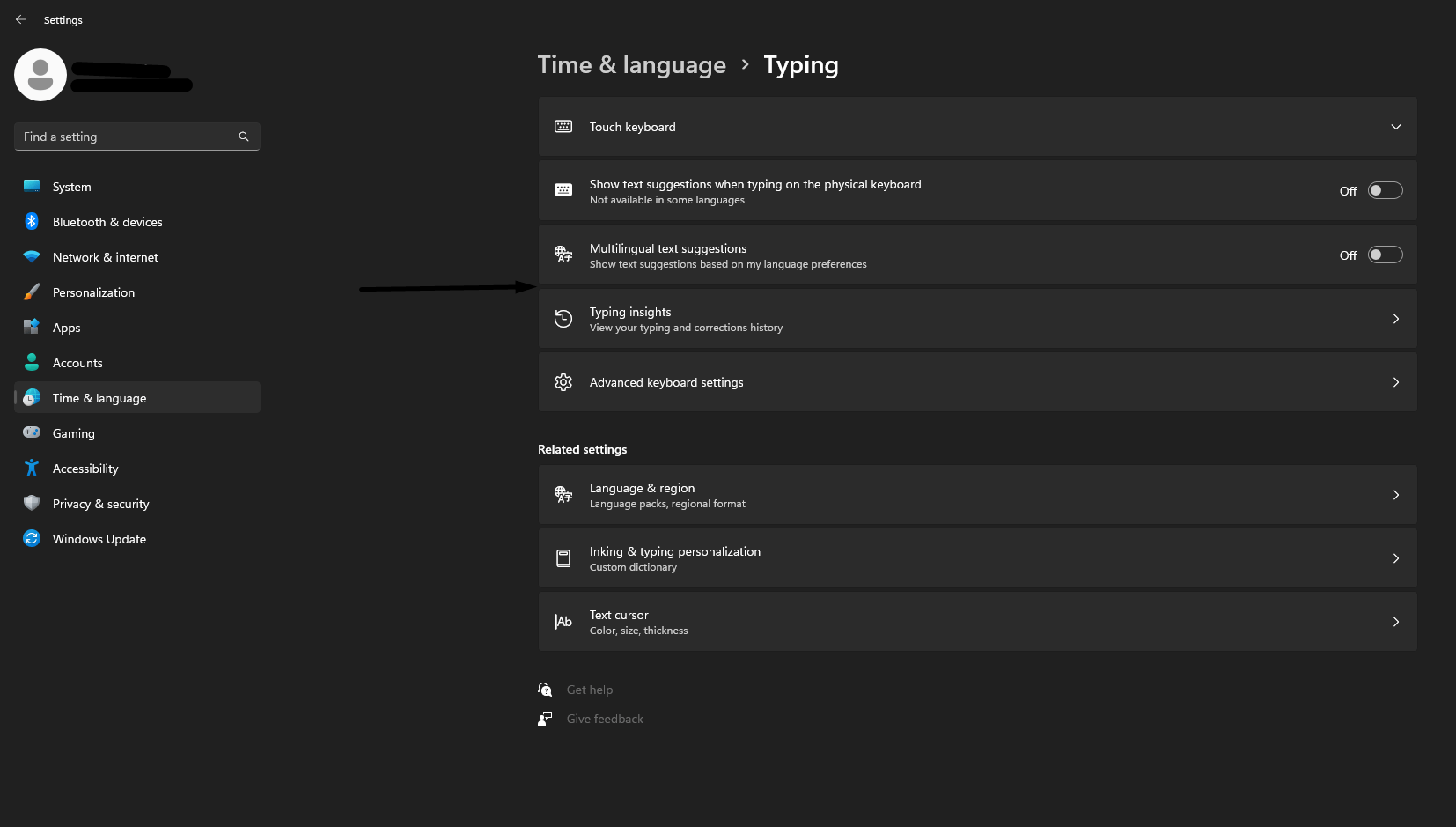Click the Find a setting search box
Image resolution: width=1456 pixels, height=827 pixels.
pyautogui.click(x=128, y=137)
